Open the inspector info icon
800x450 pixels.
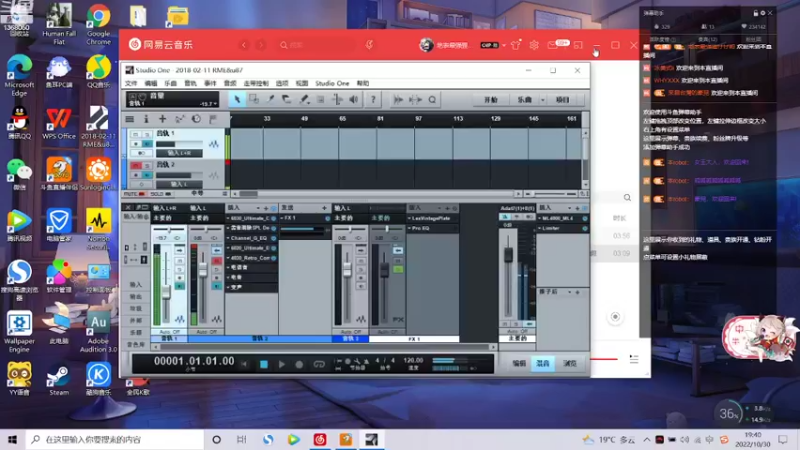point(146,119)
